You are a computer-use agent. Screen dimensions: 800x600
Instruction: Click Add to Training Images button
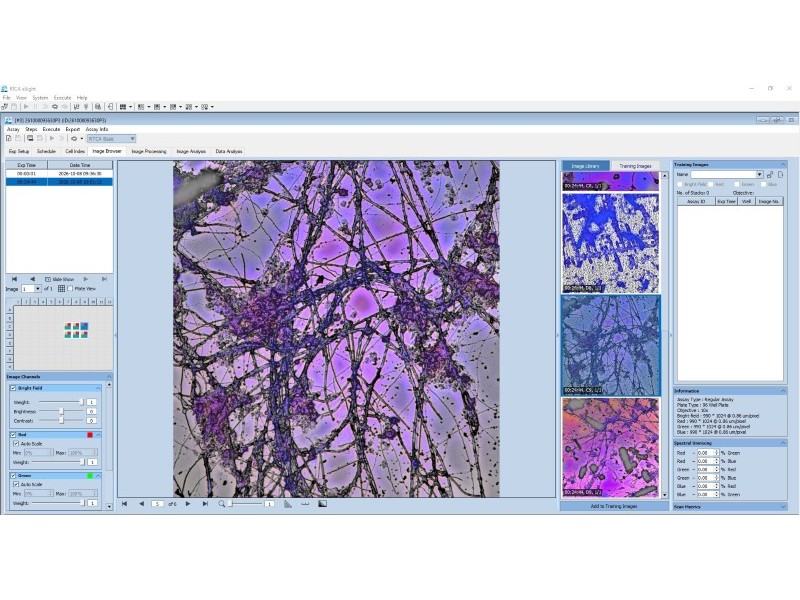(x=614, y=506)
